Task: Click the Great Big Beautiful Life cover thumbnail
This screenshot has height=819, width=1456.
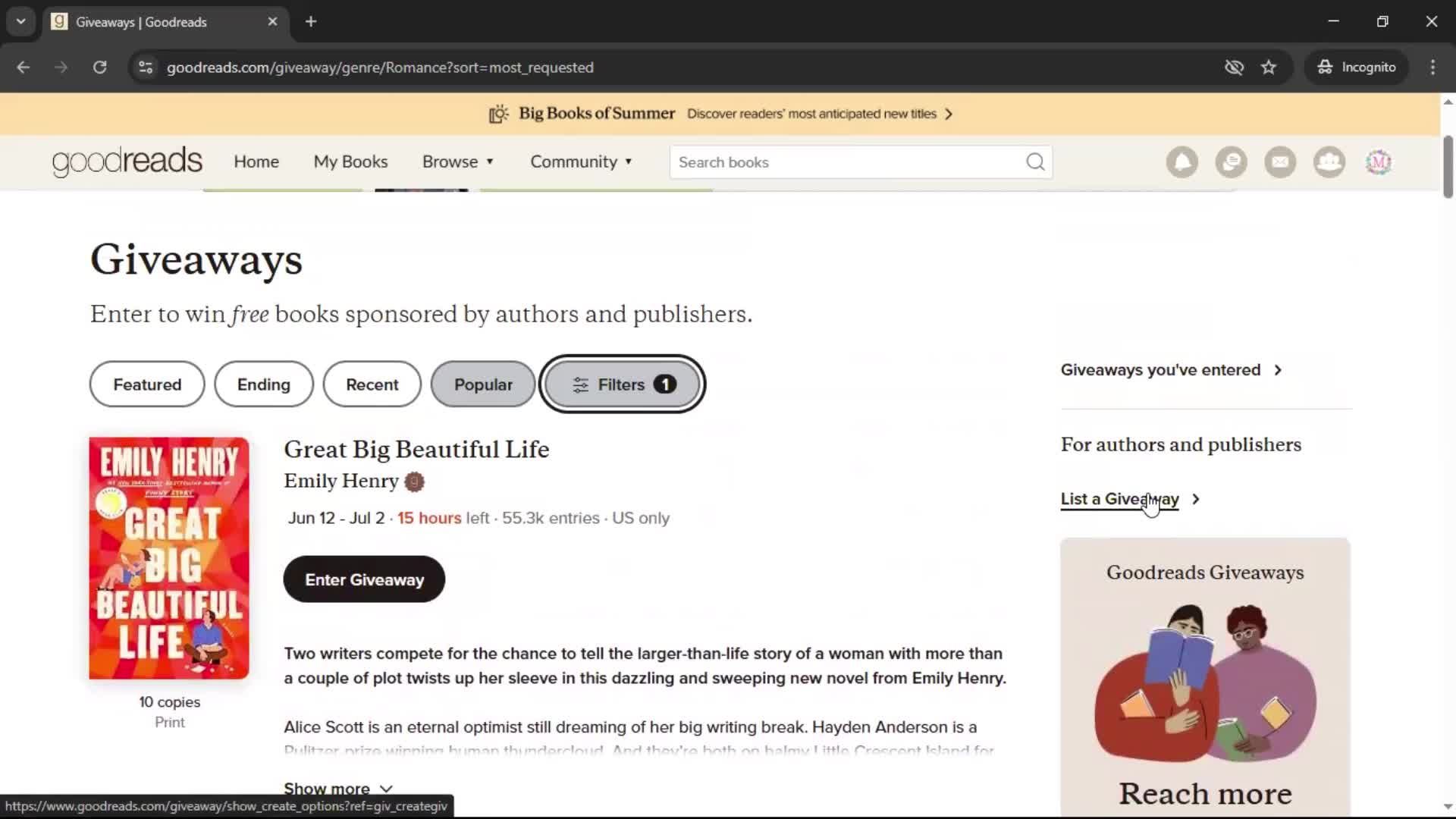Action: [x=169, y=558]
